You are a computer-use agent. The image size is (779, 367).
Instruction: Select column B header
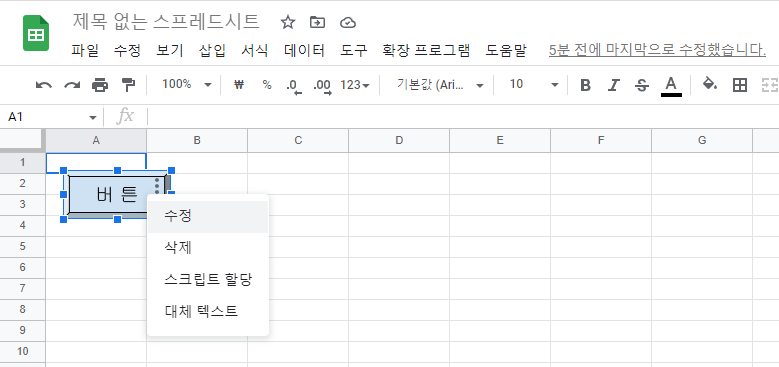[x=197, y=141]
